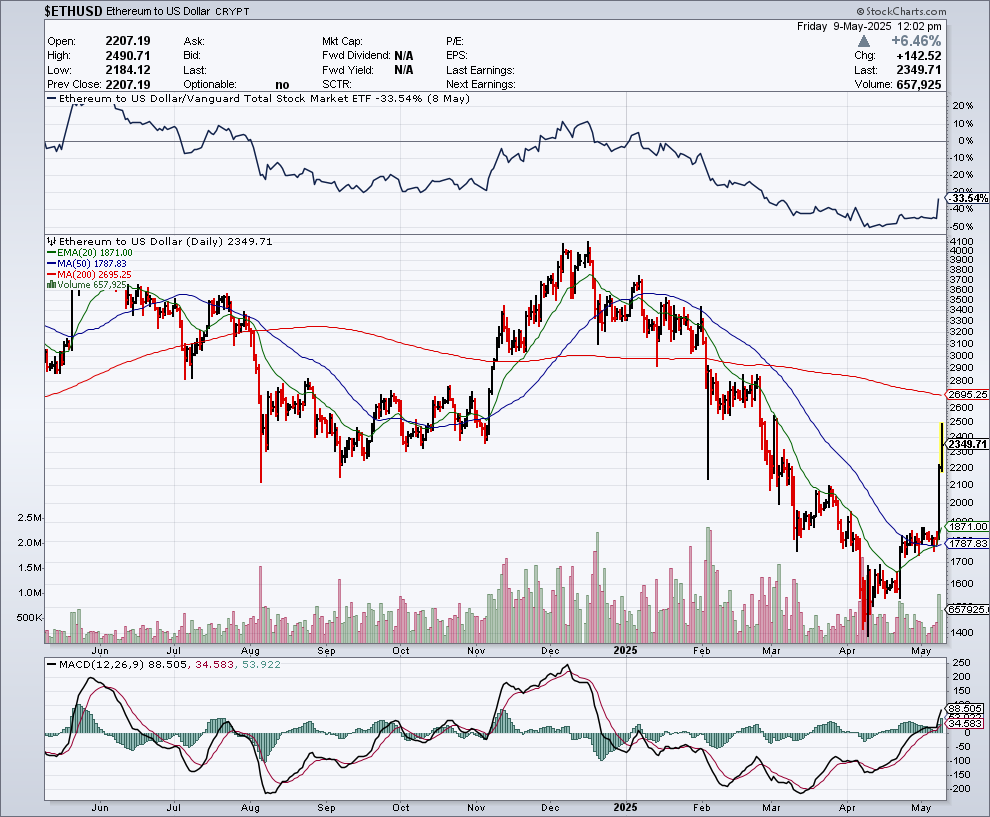Click the MA(200) 2695.25 legend entry
990x817 pixels.
[x=90, y=274]
